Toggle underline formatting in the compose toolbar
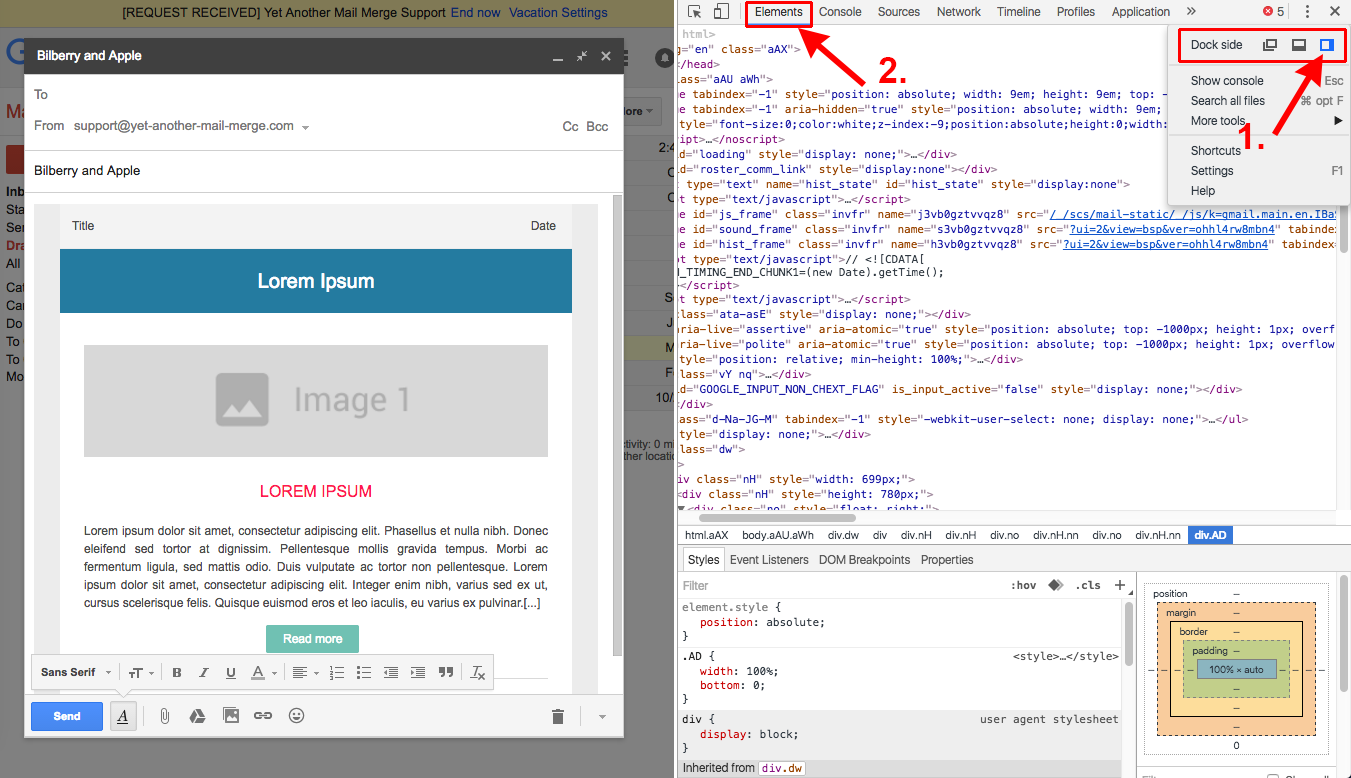Screen dimensions: 1351x778 pyautogui.click(x=231, y=672)
